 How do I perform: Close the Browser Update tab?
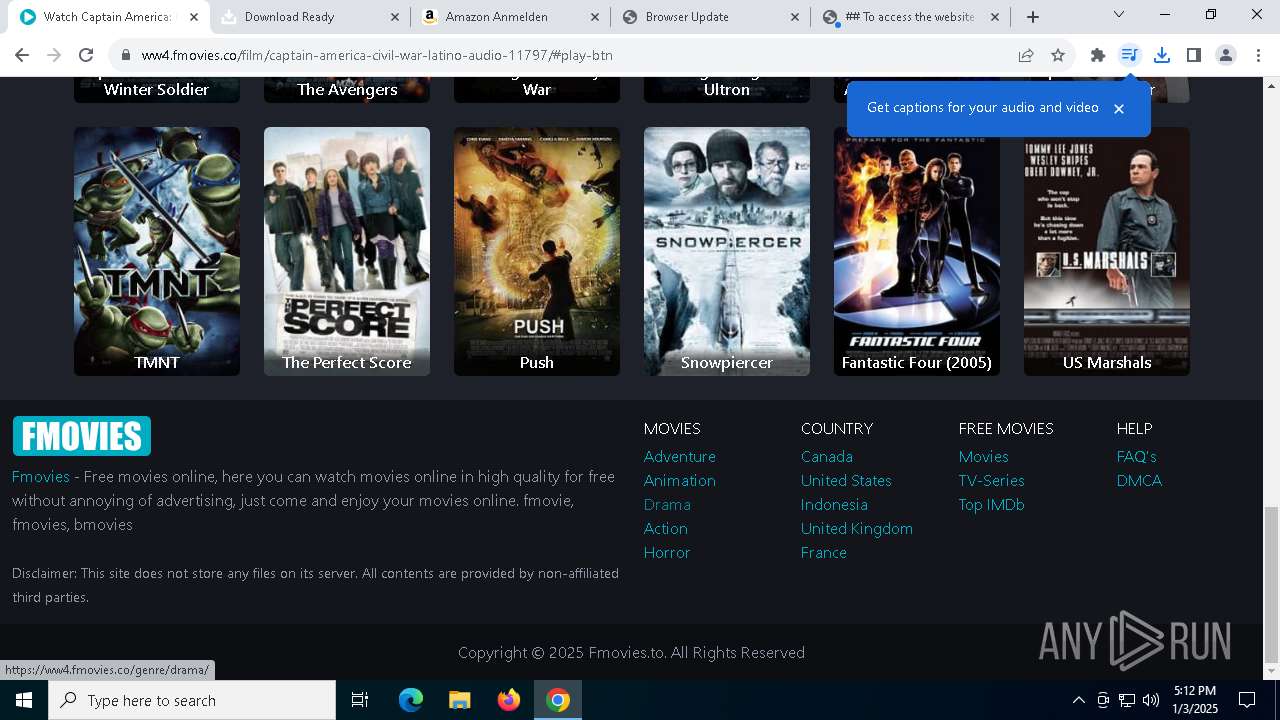coord(795,17)
